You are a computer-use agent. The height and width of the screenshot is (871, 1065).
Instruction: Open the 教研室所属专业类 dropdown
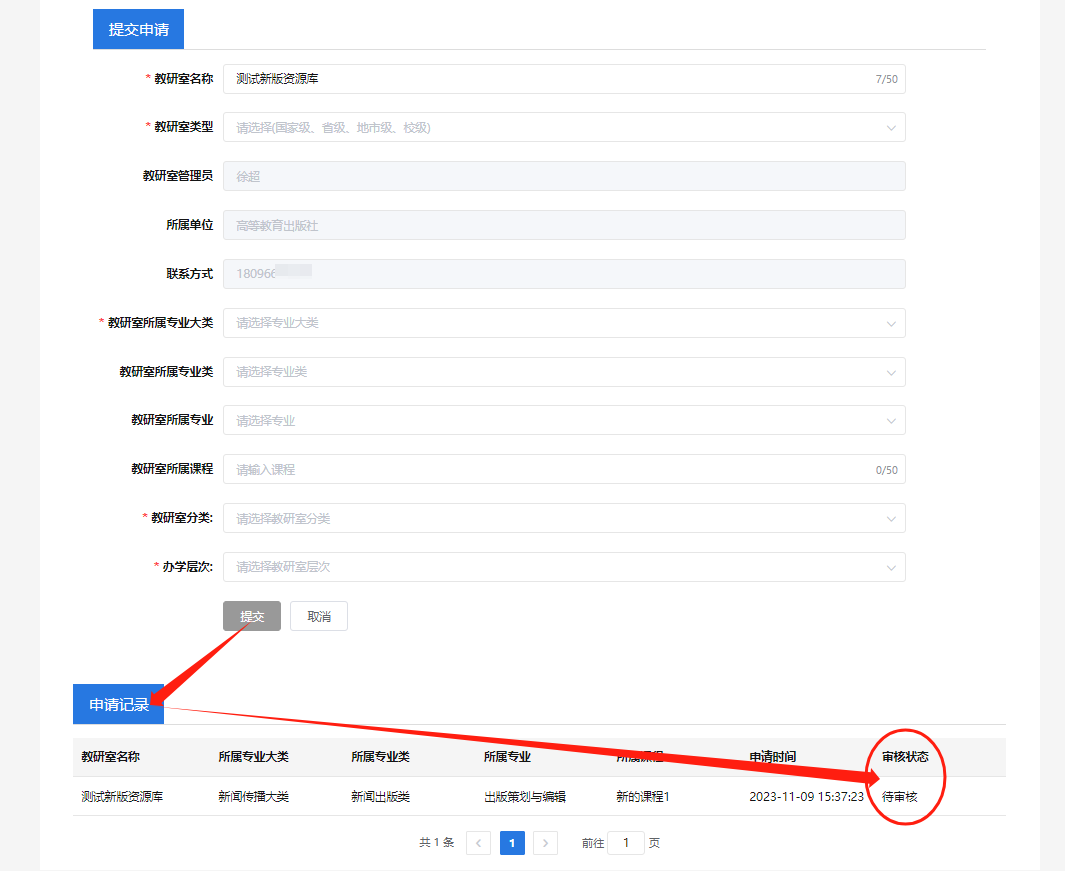tap(563, 371)
